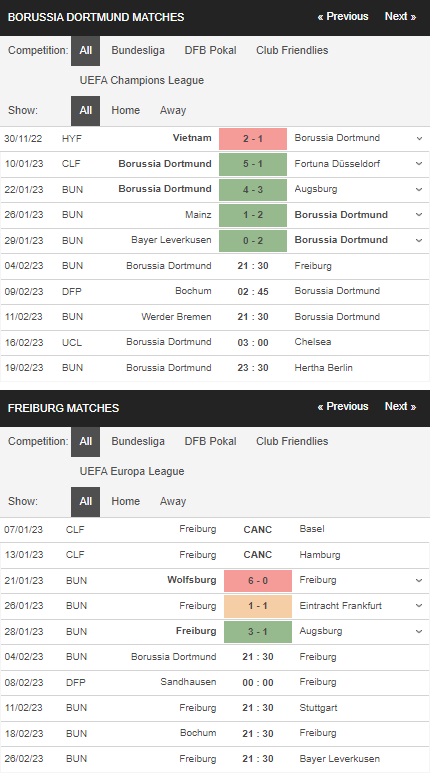Open Chelsea team link in UCL row
Screen dimensions: 433x780
pos(313,342)
